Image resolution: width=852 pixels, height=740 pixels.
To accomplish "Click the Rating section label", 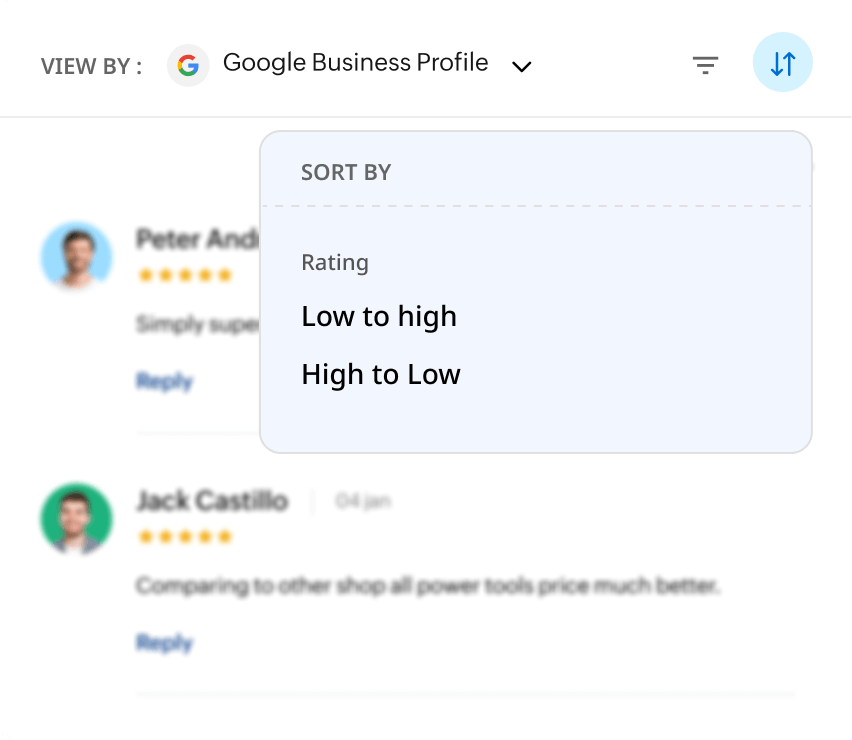I will pos(335,263).
